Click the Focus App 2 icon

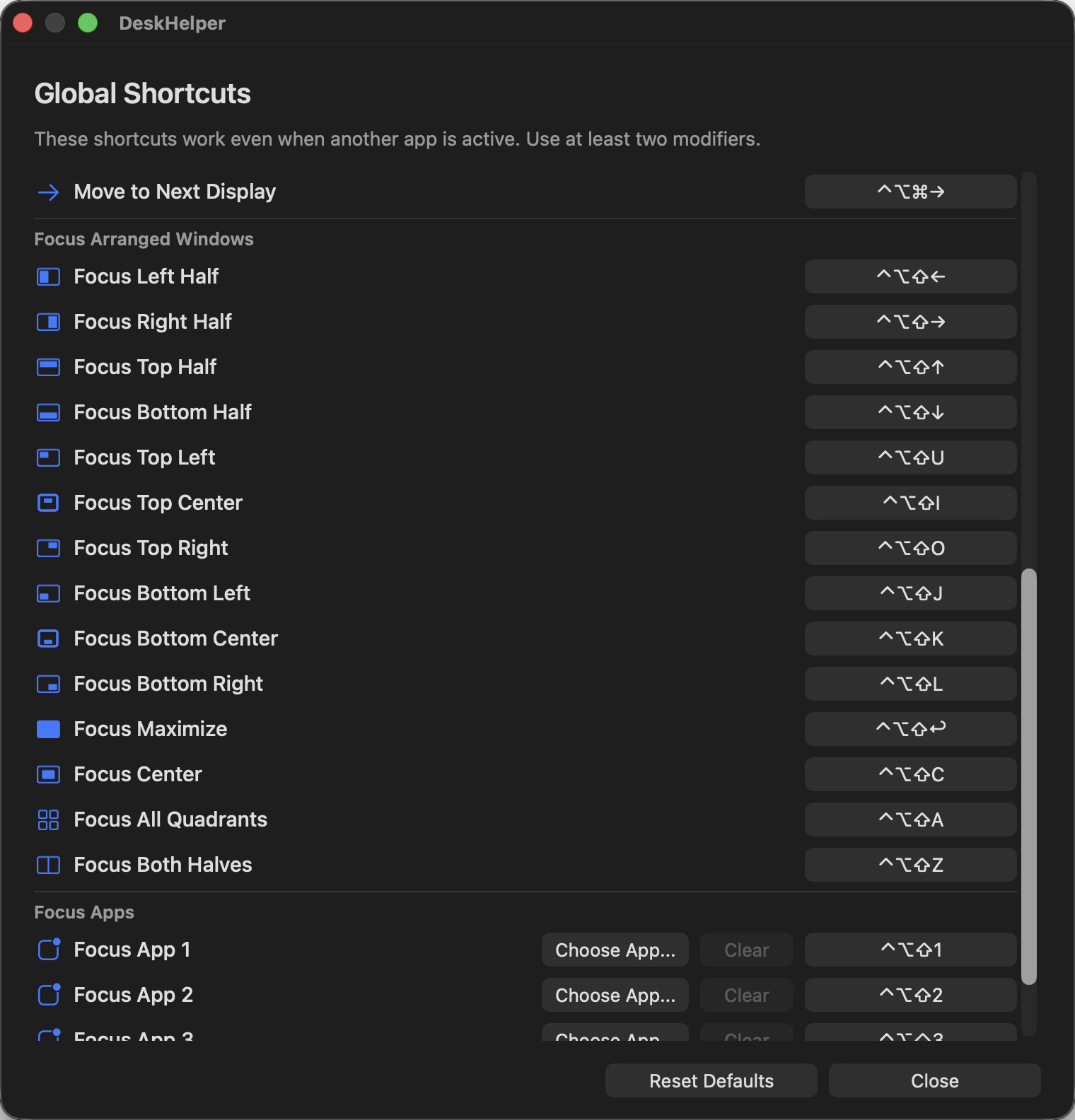pos(49,994)
